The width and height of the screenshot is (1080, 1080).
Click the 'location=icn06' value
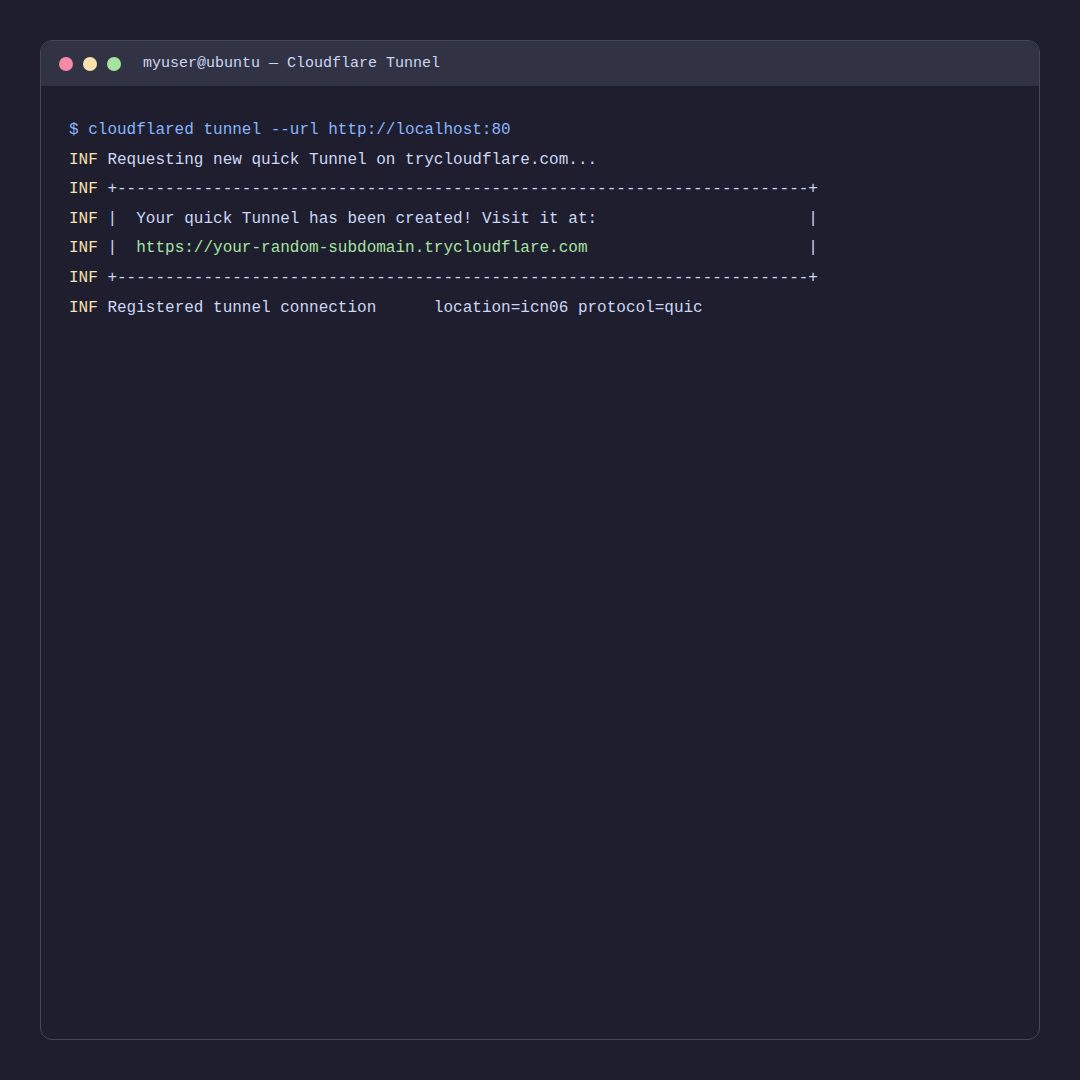point(501,307)
